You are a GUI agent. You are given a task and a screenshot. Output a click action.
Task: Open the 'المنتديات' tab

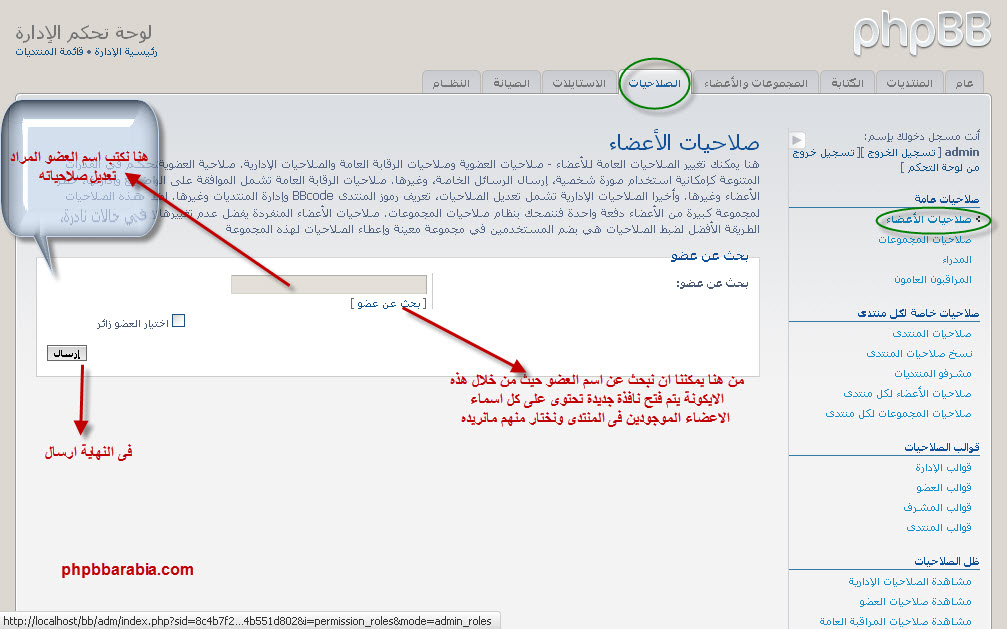[909, 83]
